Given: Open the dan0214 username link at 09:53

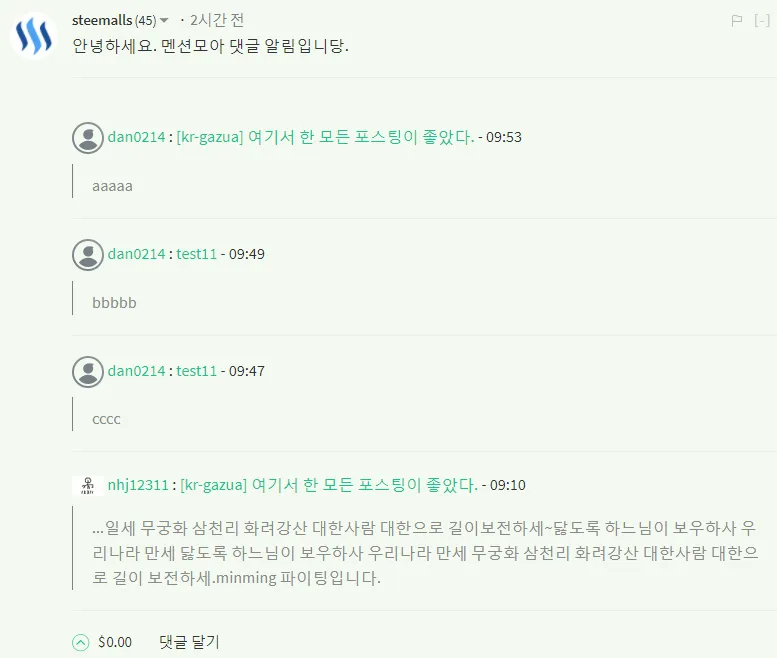Looking at the screenshot, I should (136, 138).
